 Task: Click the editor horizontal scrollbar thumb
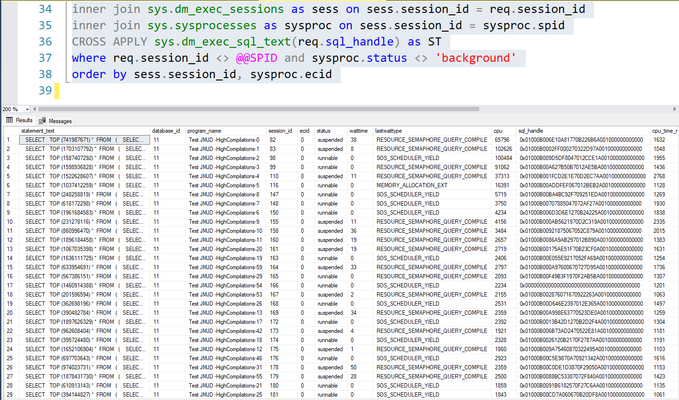pyautogui.click(x=259, y=109)
